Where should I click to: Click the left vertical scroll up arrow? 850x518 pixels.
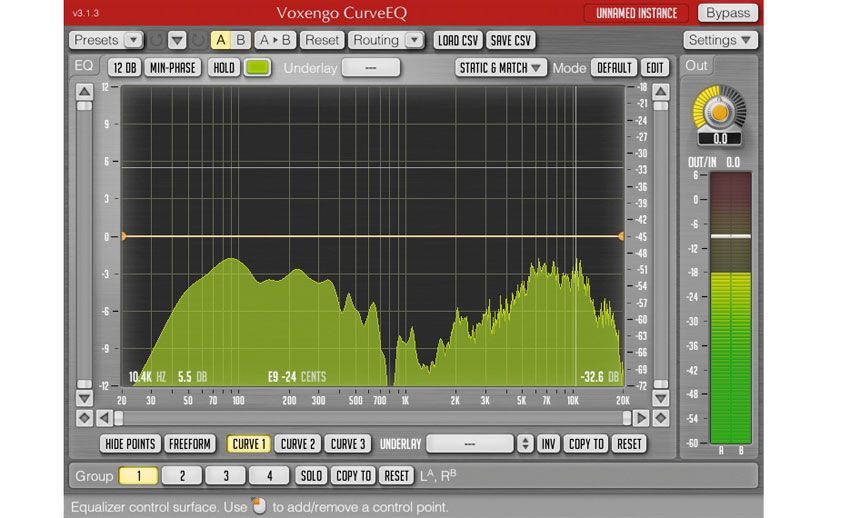coord(84,92)
